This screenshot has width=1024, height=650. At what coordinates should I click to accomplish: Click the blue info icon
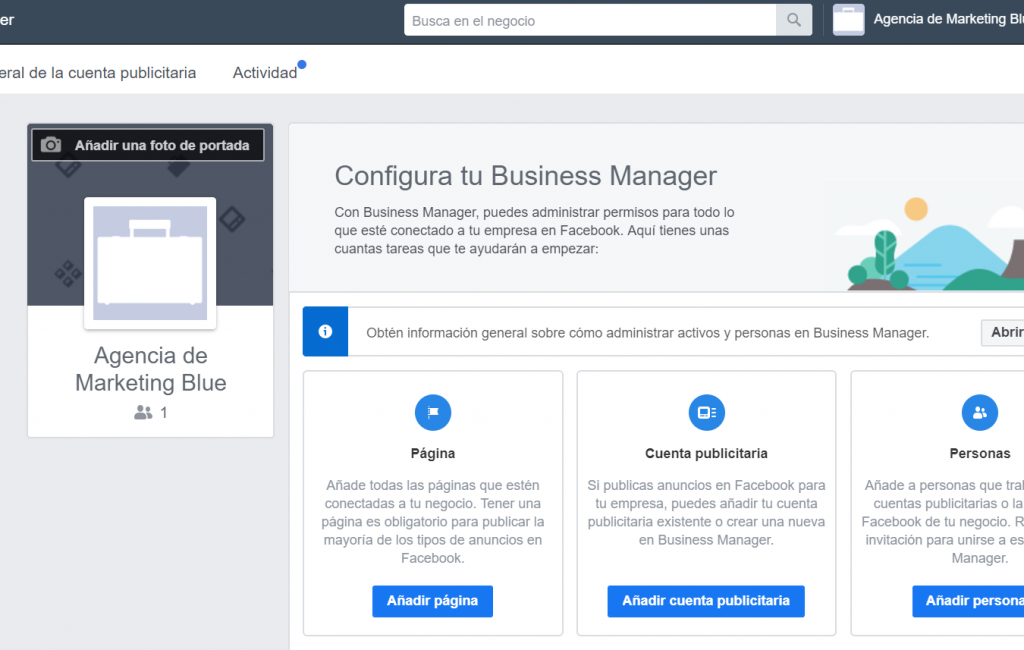(325, 332)
